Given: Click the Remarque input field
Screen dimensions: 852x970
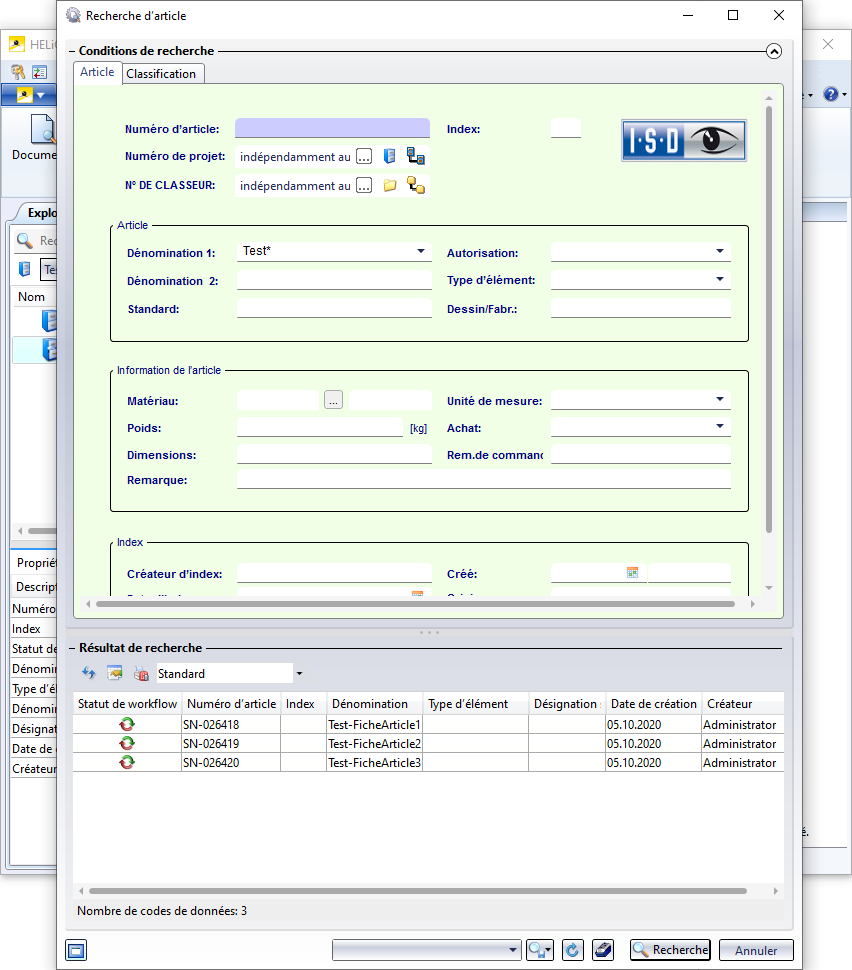Looking at the screenshot, I should coord(484,479).
